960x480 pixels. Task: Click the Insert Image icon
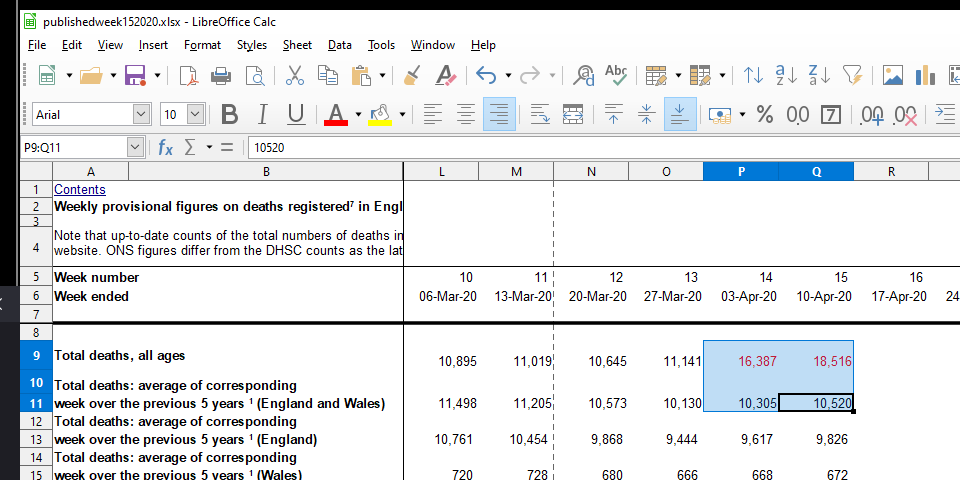893,75
